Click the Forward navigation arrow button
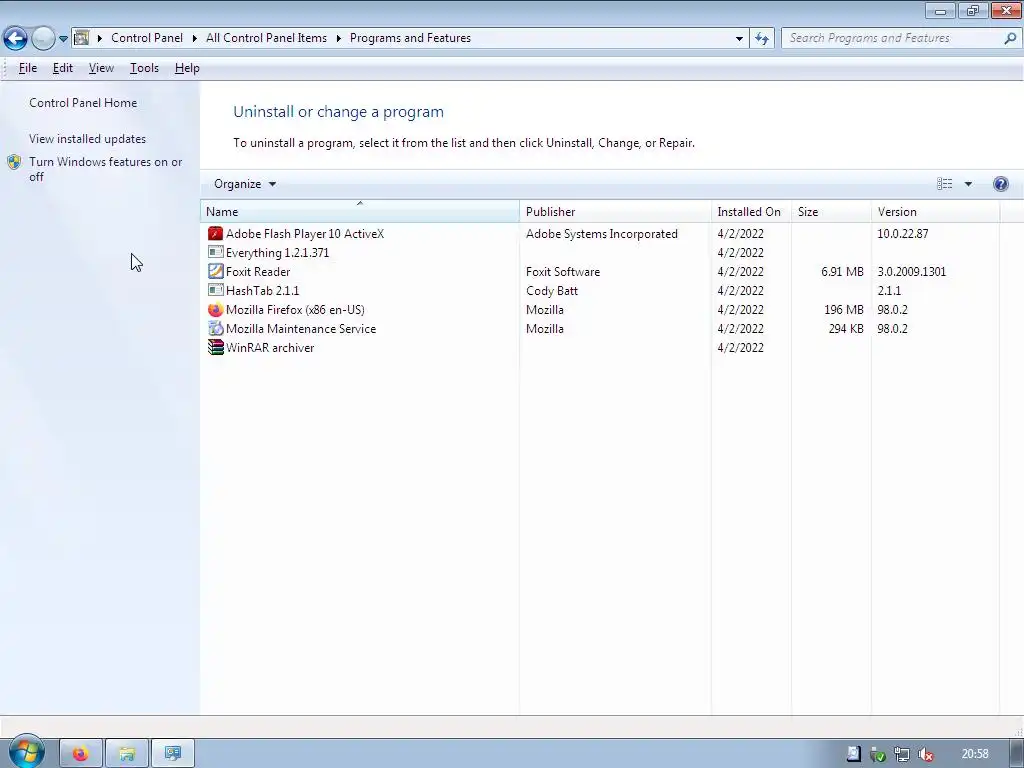Screen dimensions: 1024x768 pyautogui.click(x=43, y=39)
